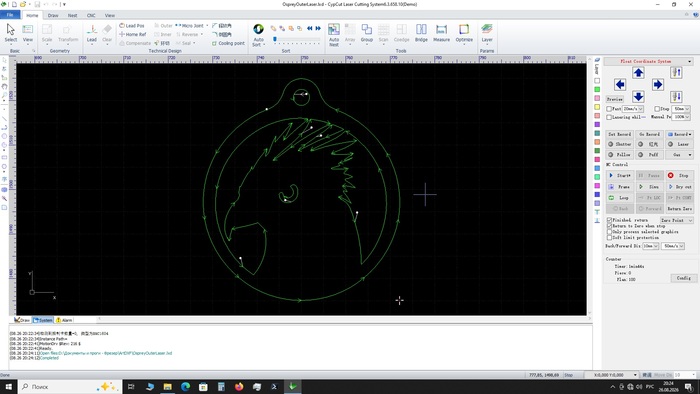This screenshot has width=700, height=394.
Task: Enable the Fast jog checkbox
Action: tap(609, 109)
